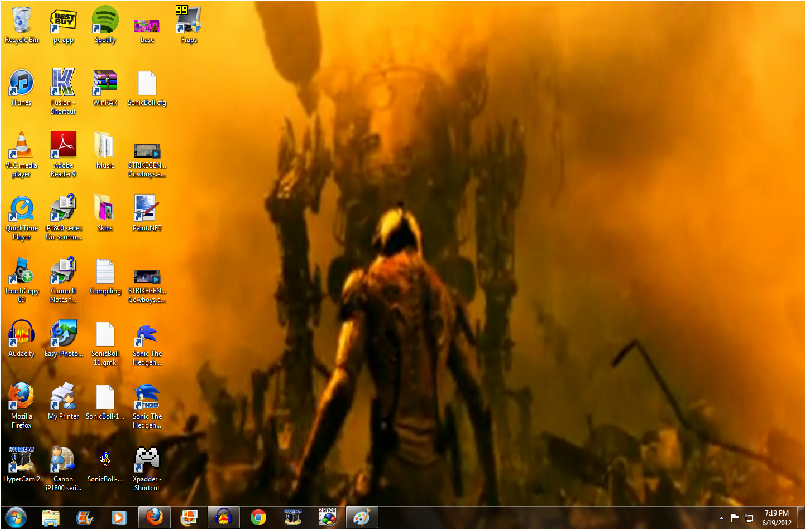Image resolution: width=805 pixels, height=529 pixels.
Task: Open the Sonic The Hedgehog shortcut with HD badge
Action: pos(147,406)
